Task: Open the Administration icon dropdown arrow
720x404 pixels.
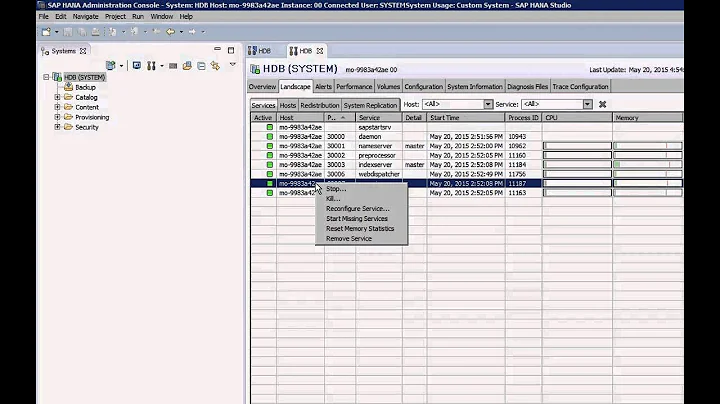Action: click(162, 66)
